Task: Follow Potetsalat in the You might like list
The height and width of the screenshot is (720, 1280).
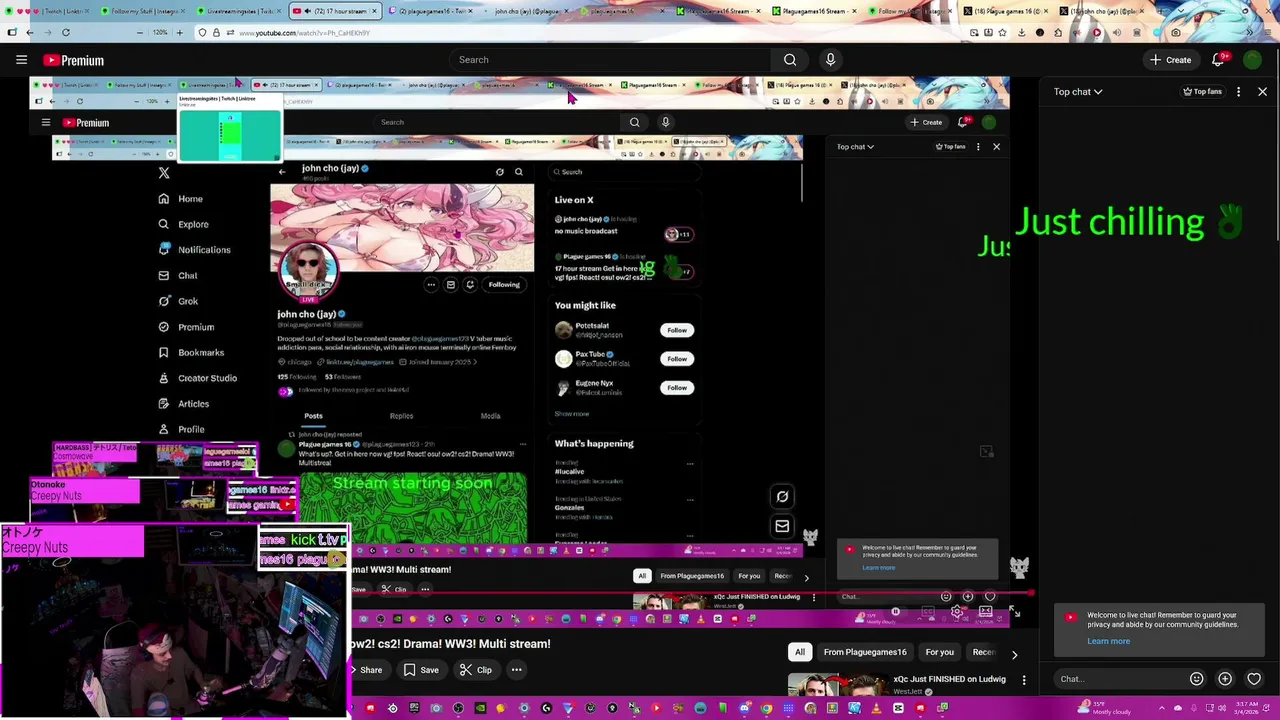Action: pyautogui.click(x=677, y=330)
